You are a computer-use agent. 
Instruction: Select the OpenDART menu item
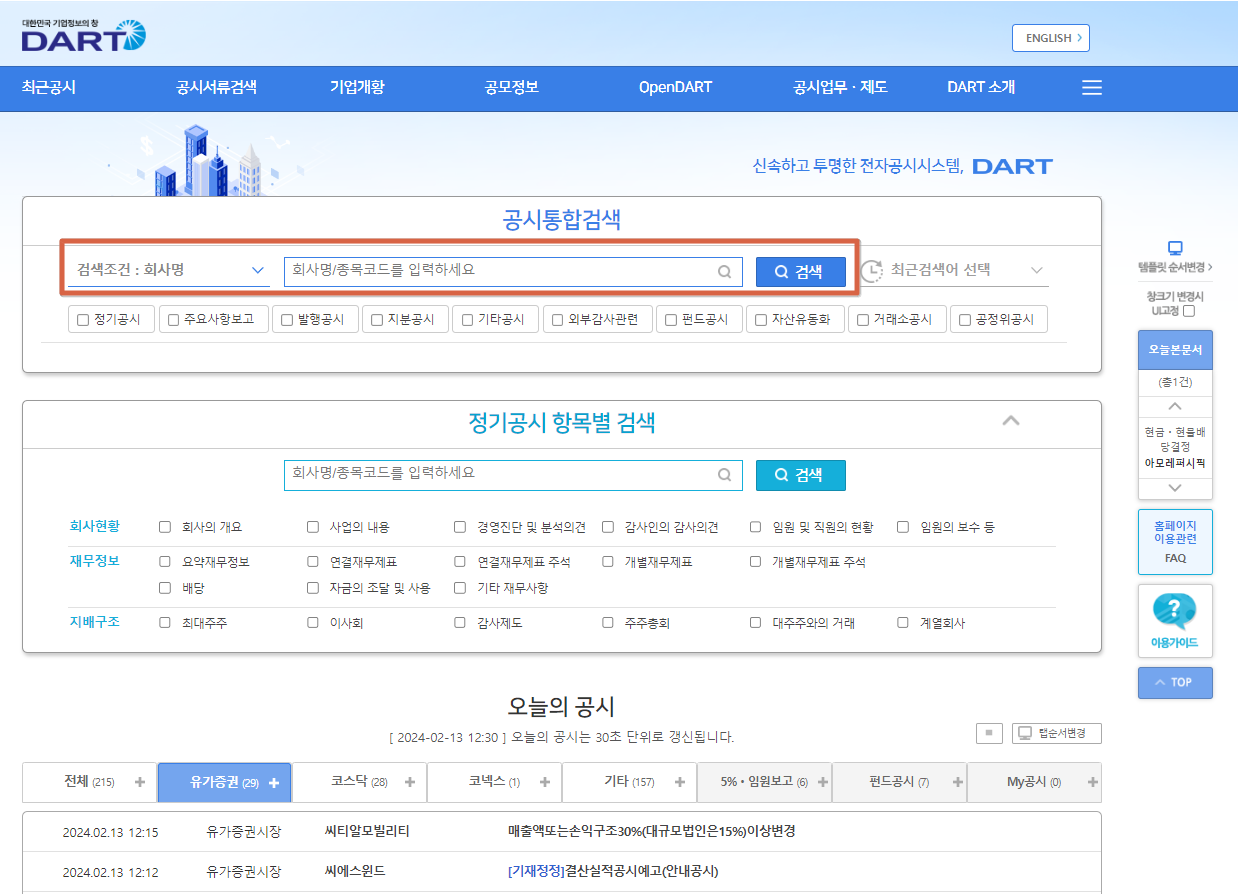point(675,88)
